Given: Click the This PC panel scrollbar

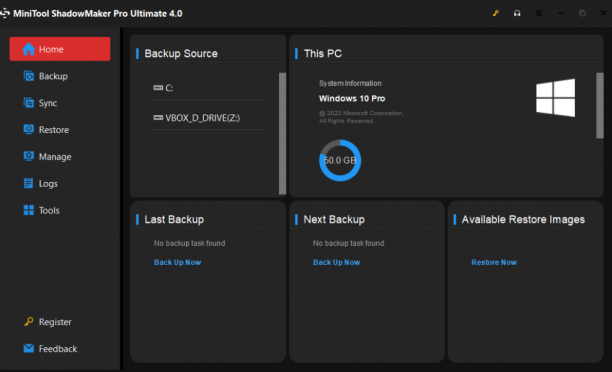Looking at the screenshot, I should click(600, 105).
